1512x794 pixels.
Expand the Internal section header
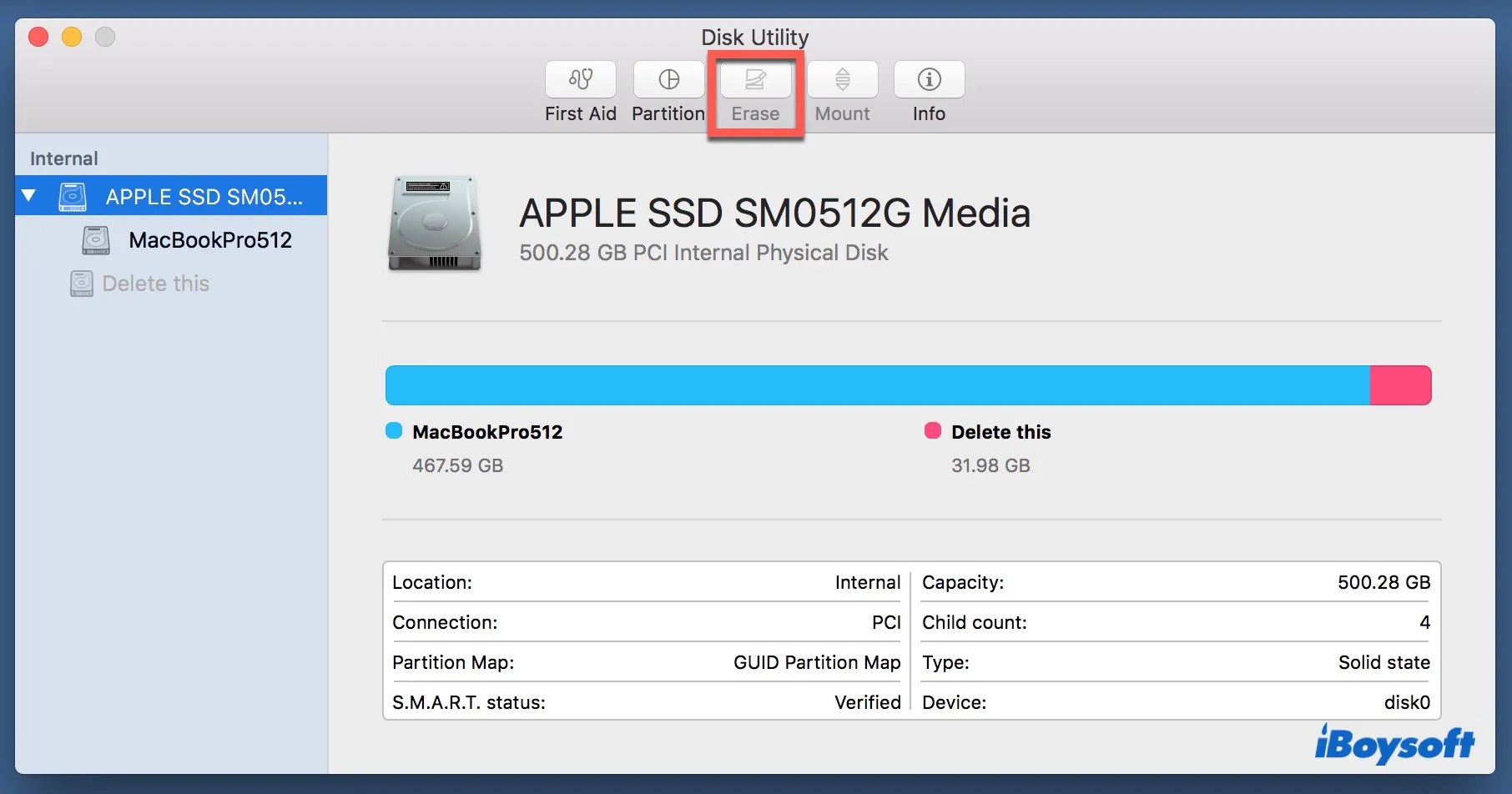pyautogui.click(x=63, y=158)
